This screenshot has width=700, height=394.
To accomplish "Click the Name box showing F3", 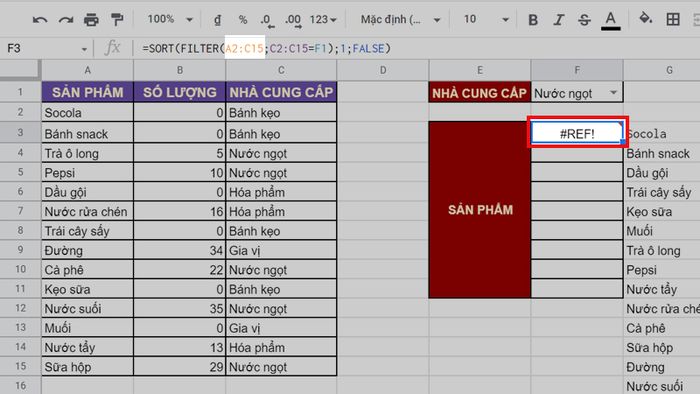I will [46, 48].
